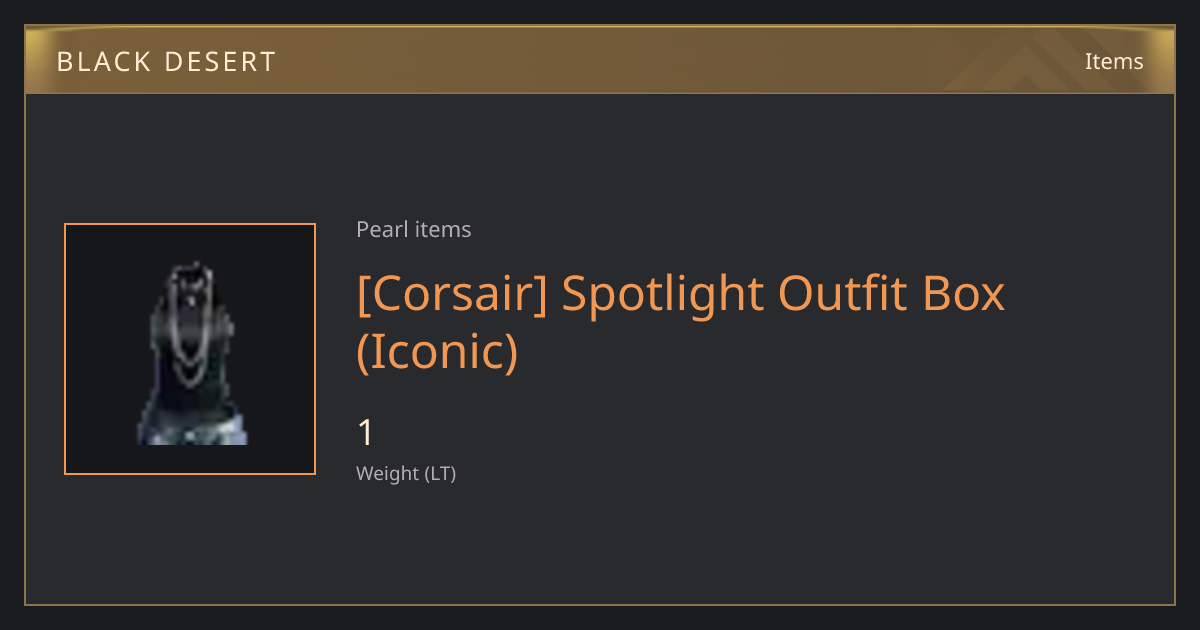
Task: Click the Weight (LT) label
Action: point(406,473)
